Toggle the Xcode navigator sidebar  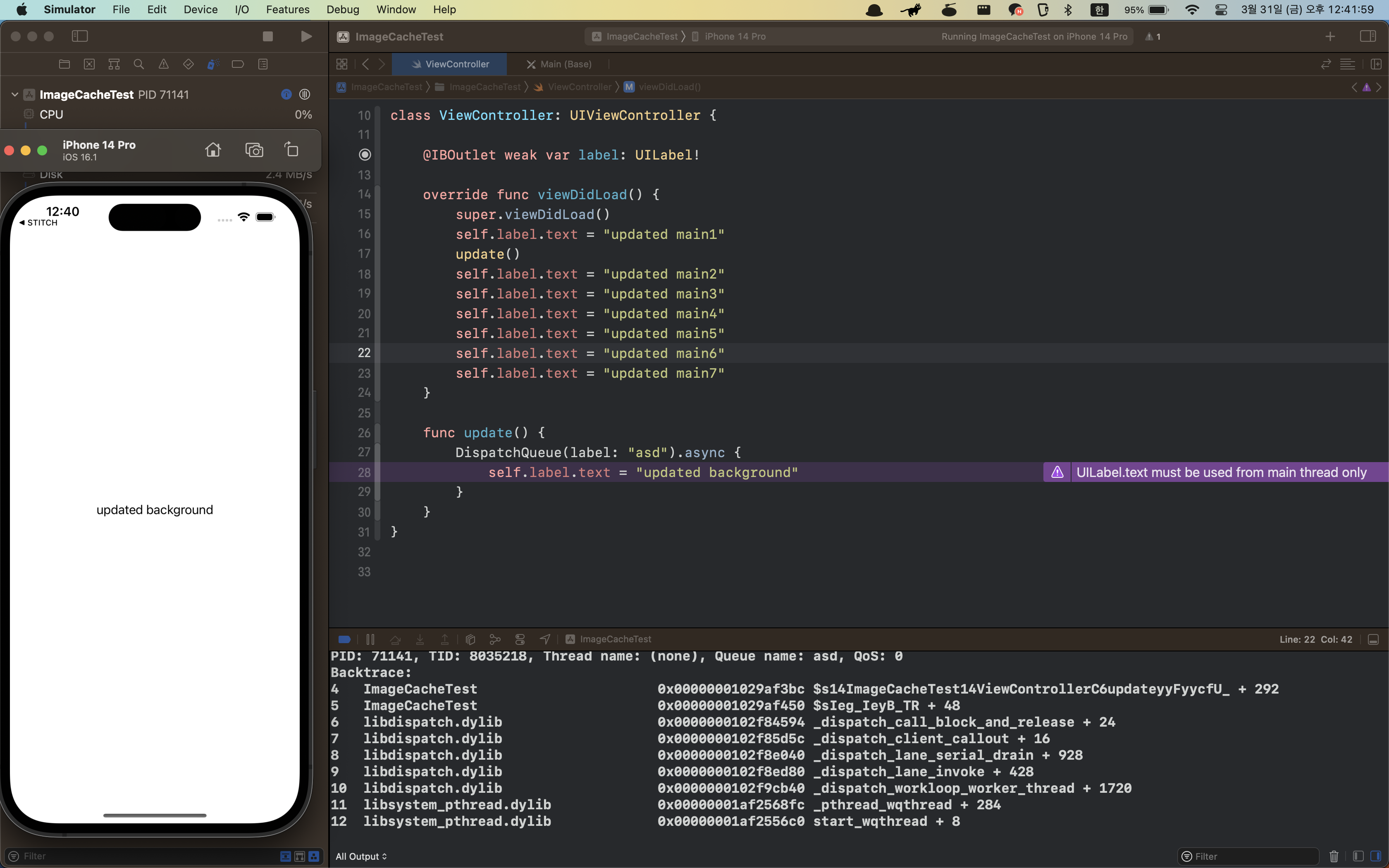coord(79,36)
